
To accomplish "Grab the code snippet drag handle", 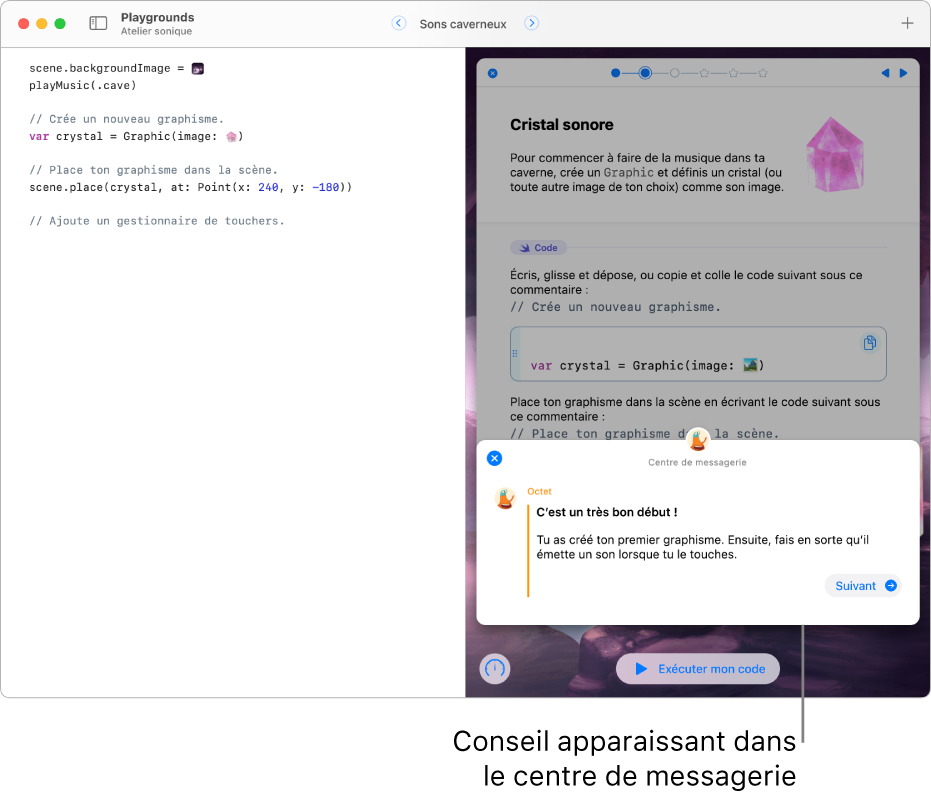I will 515,353.
